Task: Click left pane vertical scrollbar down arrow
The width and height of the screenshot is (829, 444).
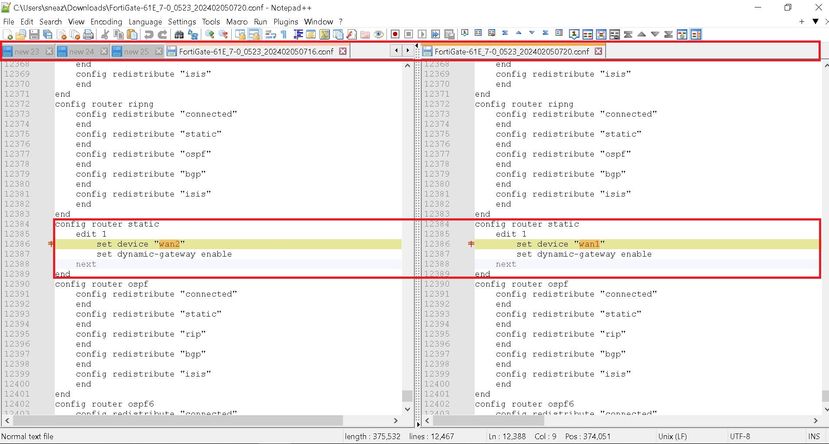Action: (x=407, y=409)
